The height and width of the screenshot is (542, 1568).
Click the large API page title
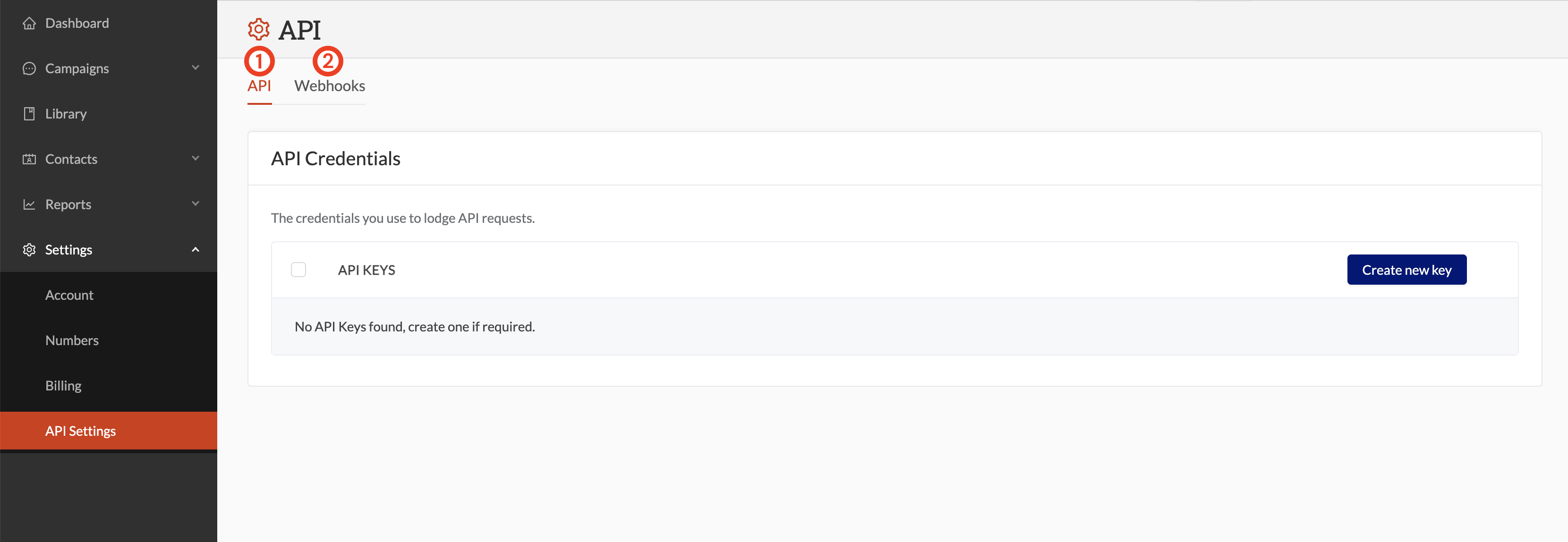[x=299, y=30]
